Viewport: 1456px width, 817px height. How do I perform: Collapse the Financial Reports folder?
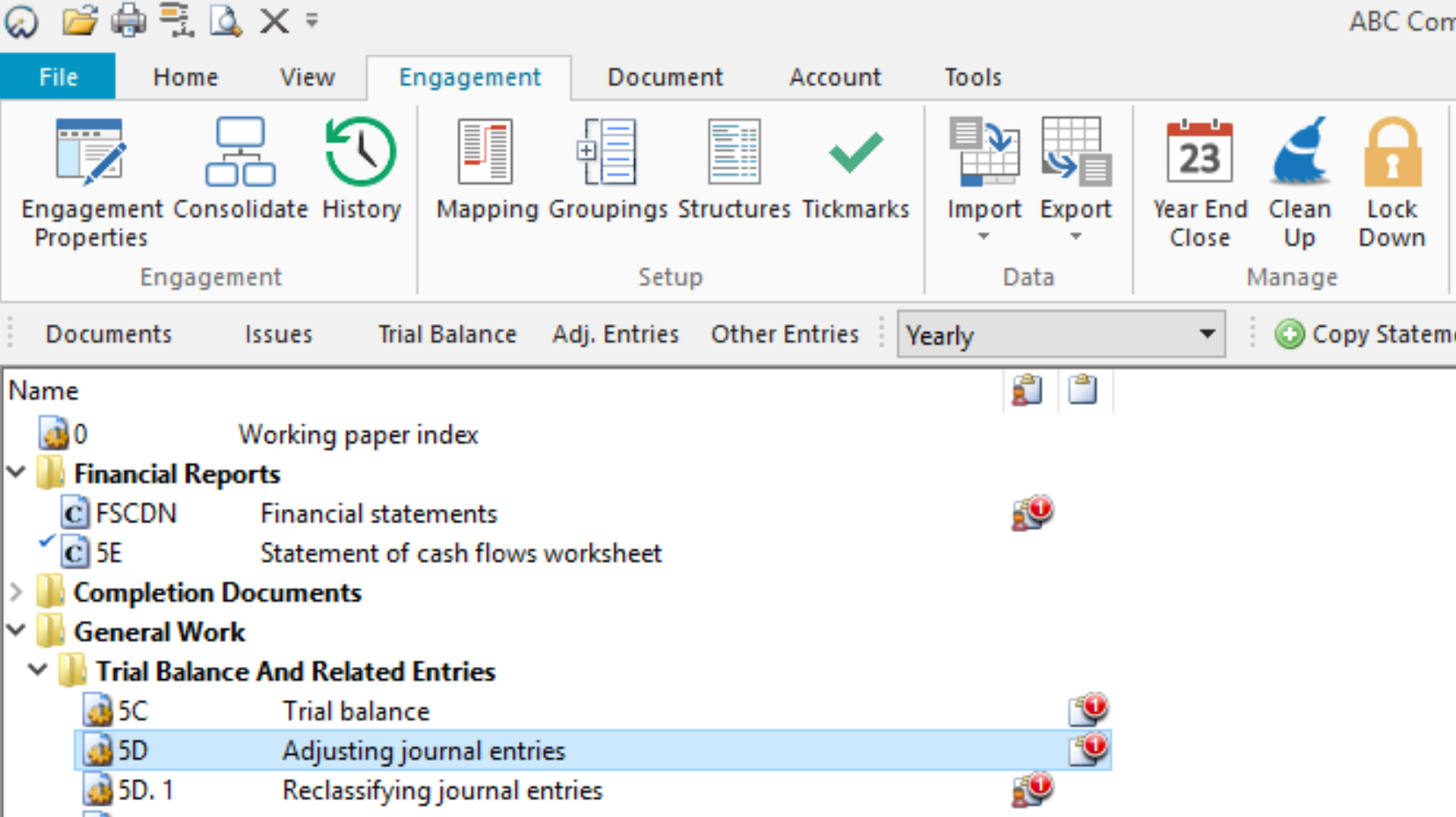click(16, 474)
